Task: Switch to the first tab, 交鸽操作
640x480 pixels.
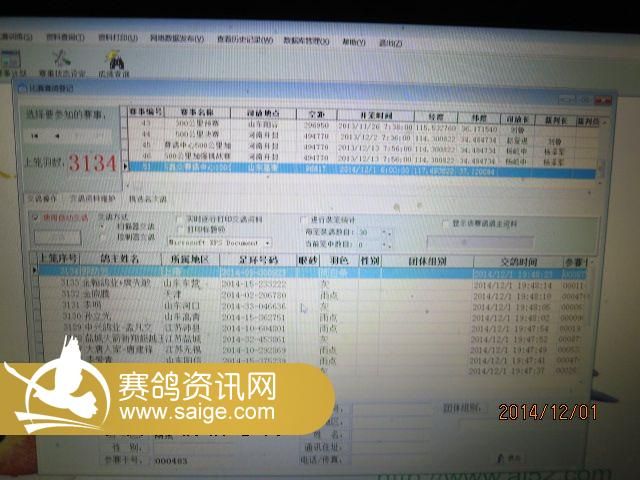Action: point(41,198)
